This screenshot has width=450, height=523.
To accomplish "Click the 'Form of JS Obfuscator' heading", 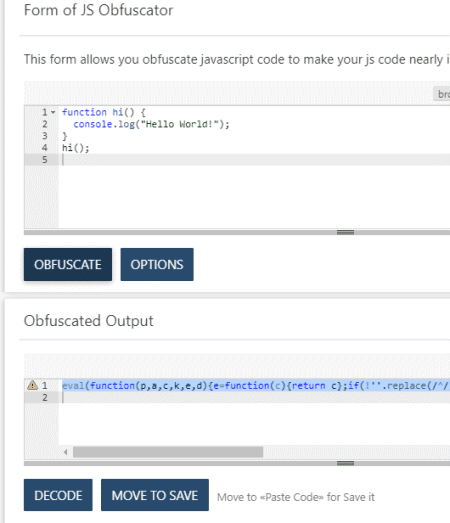I will point(98,10).
